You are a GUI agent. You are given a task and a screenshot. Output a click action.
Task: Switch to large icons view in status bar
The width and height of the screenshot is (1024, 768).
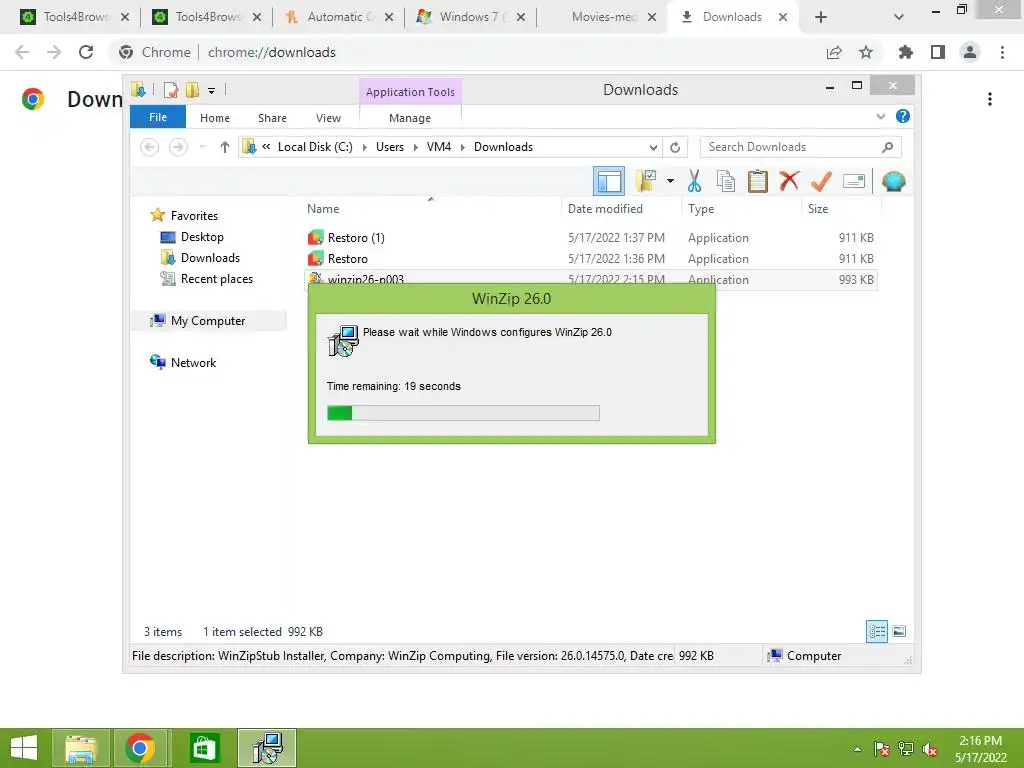point(899,631)
